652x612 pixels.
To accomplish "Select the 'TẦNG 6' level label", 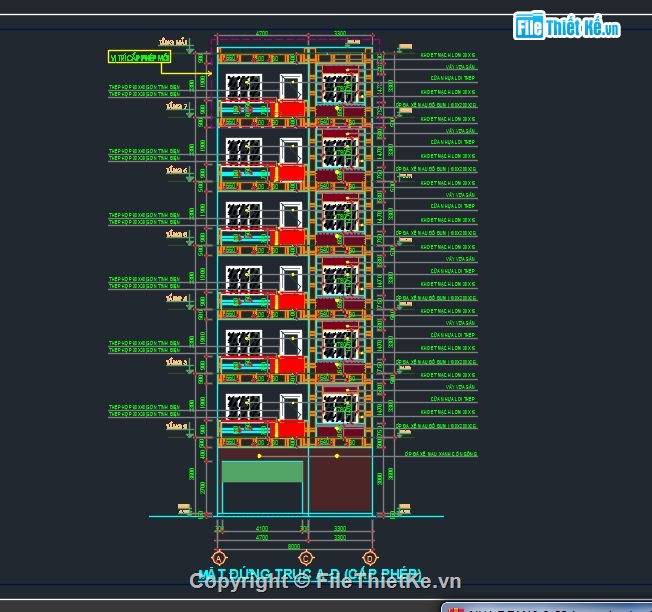I will pyautogui.click(x=177, y=170).
